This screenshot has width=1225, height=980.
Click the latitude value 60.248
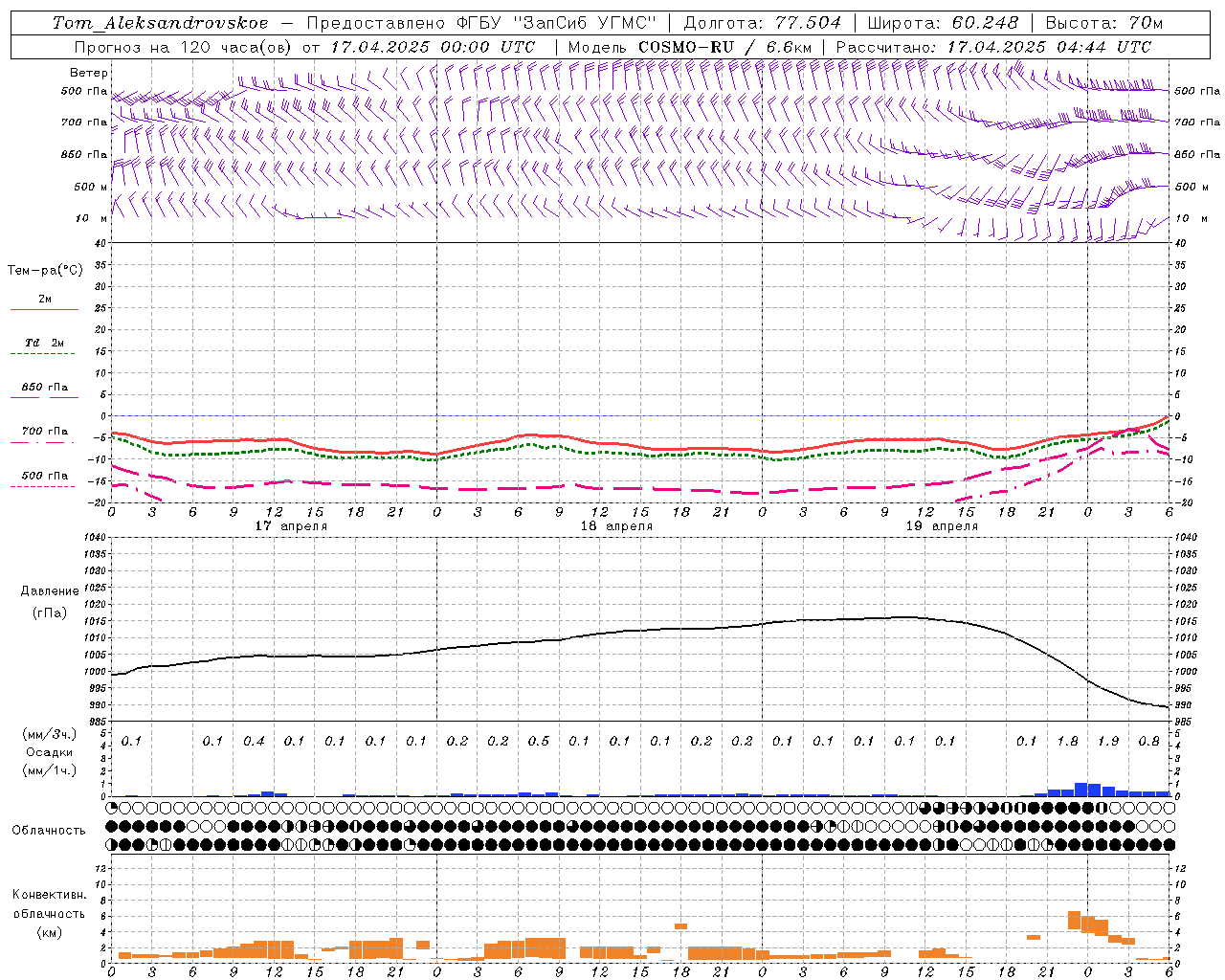[x=985, y=23]
